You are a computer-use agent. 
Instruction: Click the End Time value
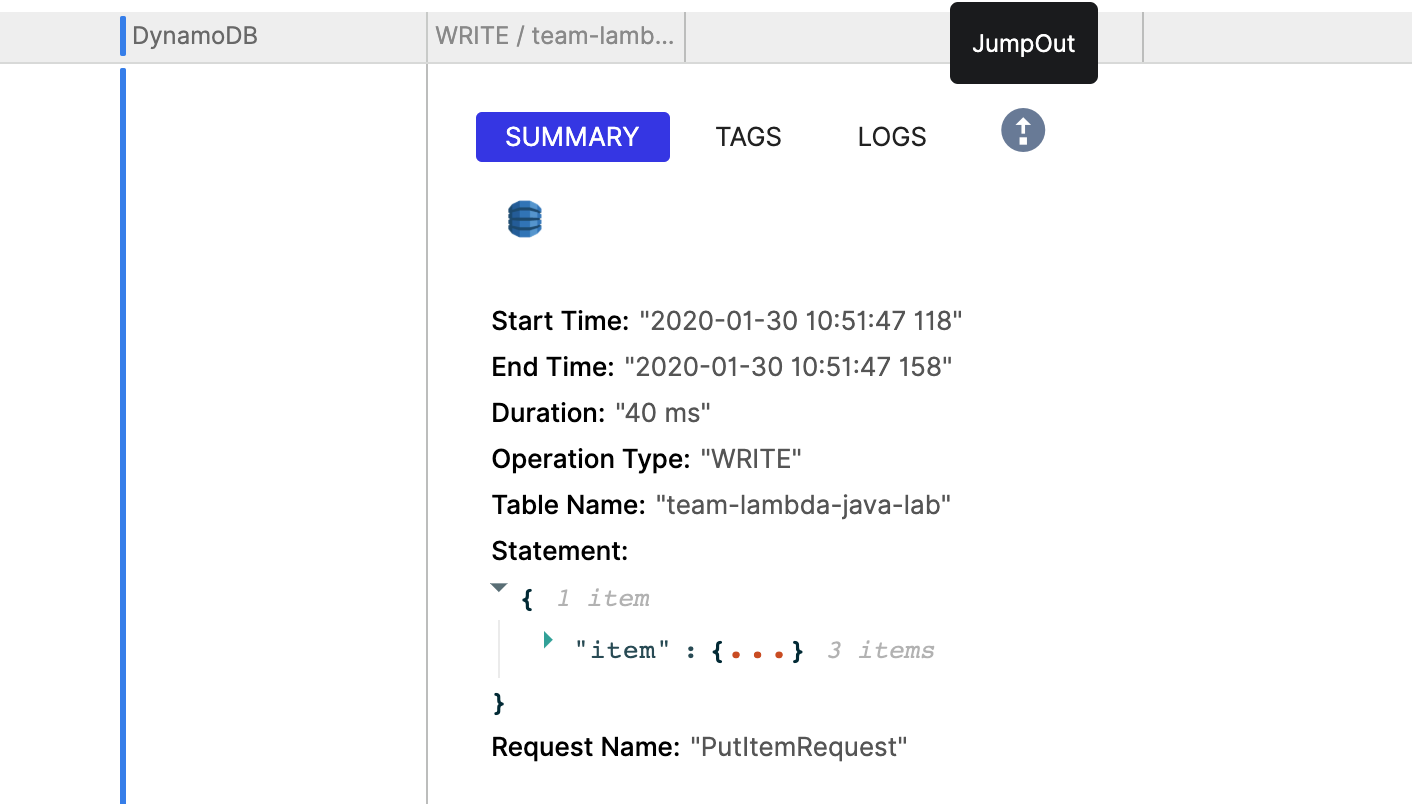coord(788,367)
